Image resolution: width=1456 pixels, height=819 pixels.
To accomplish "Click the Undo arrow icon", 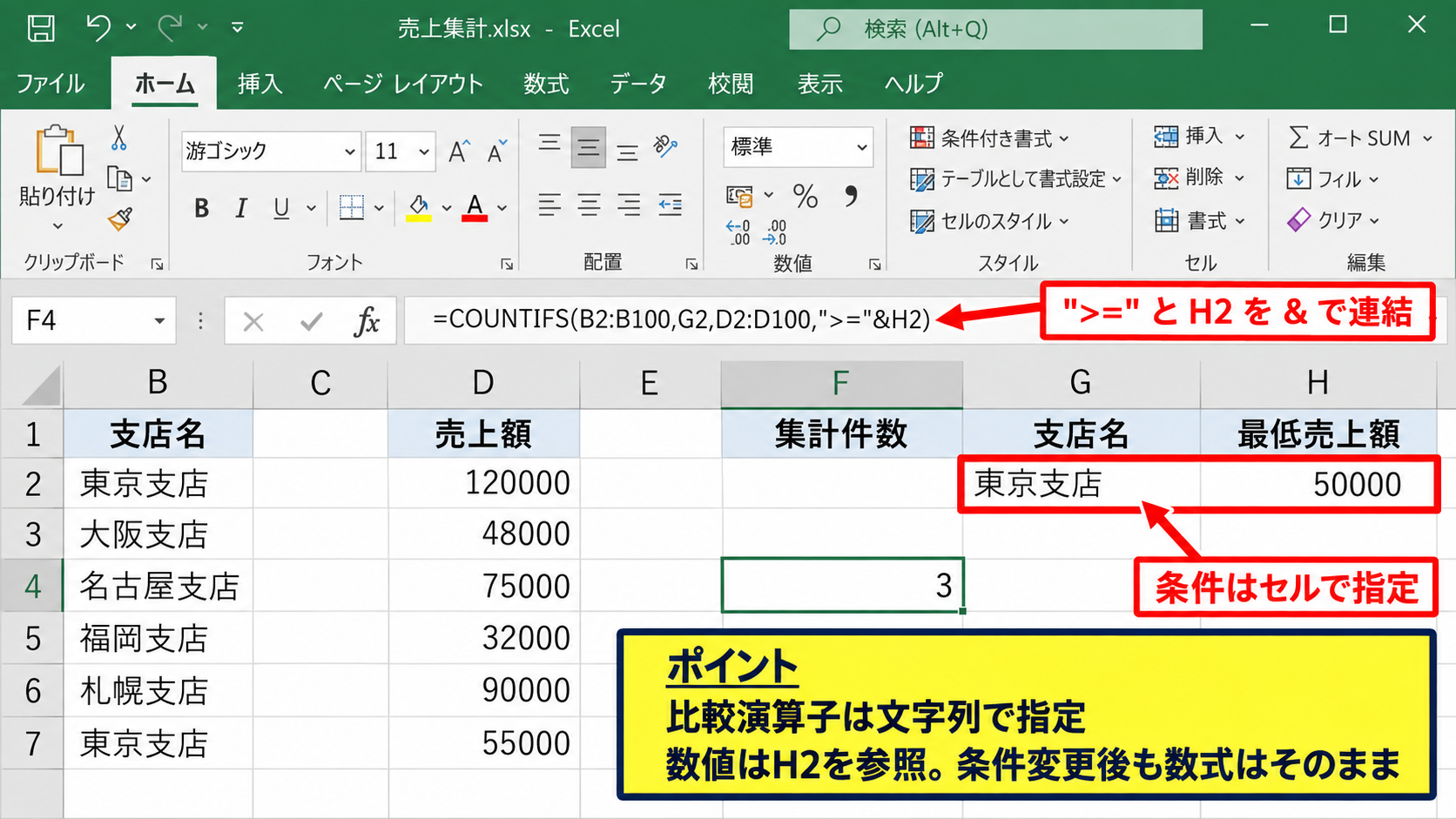I will (98, 28).
